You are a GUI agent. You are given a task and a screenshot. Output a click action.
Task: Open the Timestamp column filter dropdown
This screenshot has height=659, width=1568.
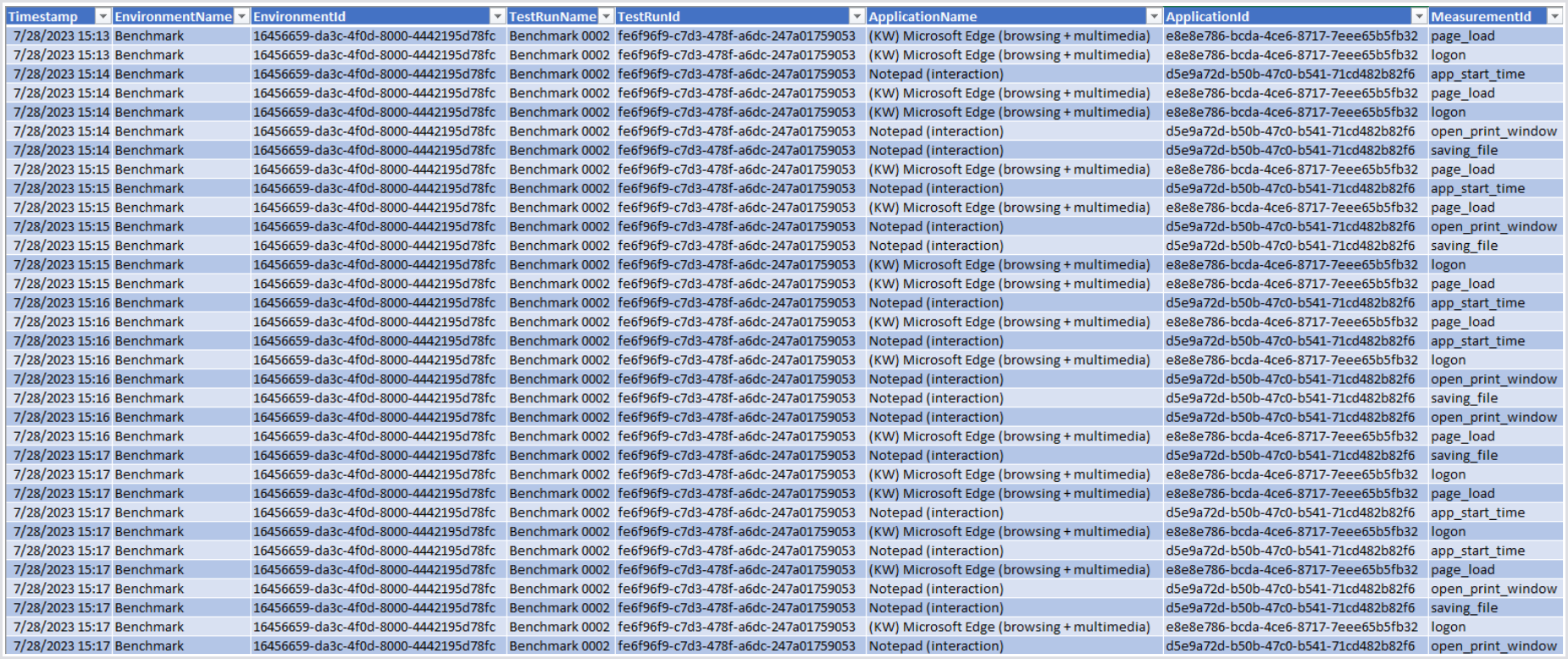pos(103,16)
